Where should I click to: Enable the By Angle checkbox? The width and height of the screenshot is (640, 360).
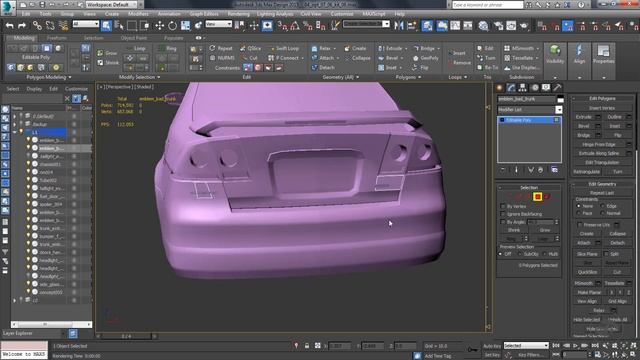coord(503,222)
